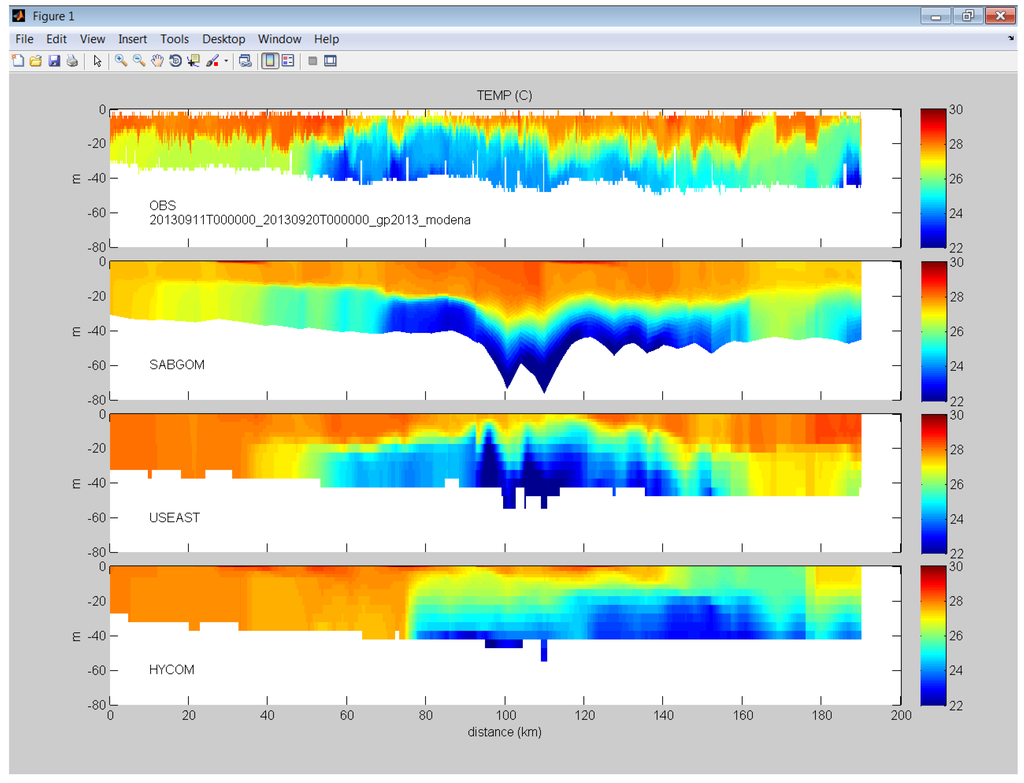Screen dimensions: 1024x783
Task: Print the figure with the printer icon
Action: 72,61
